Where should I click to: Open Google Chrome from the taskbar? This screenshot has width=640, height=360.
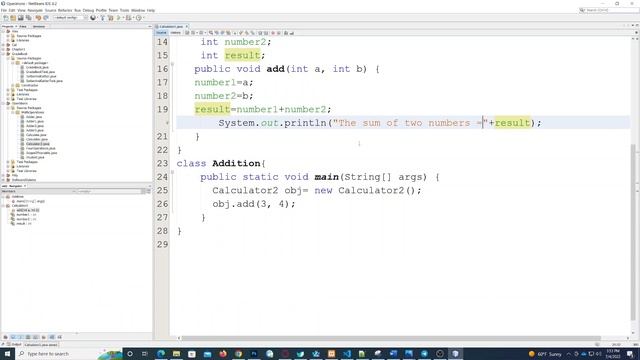coord(238,353)
